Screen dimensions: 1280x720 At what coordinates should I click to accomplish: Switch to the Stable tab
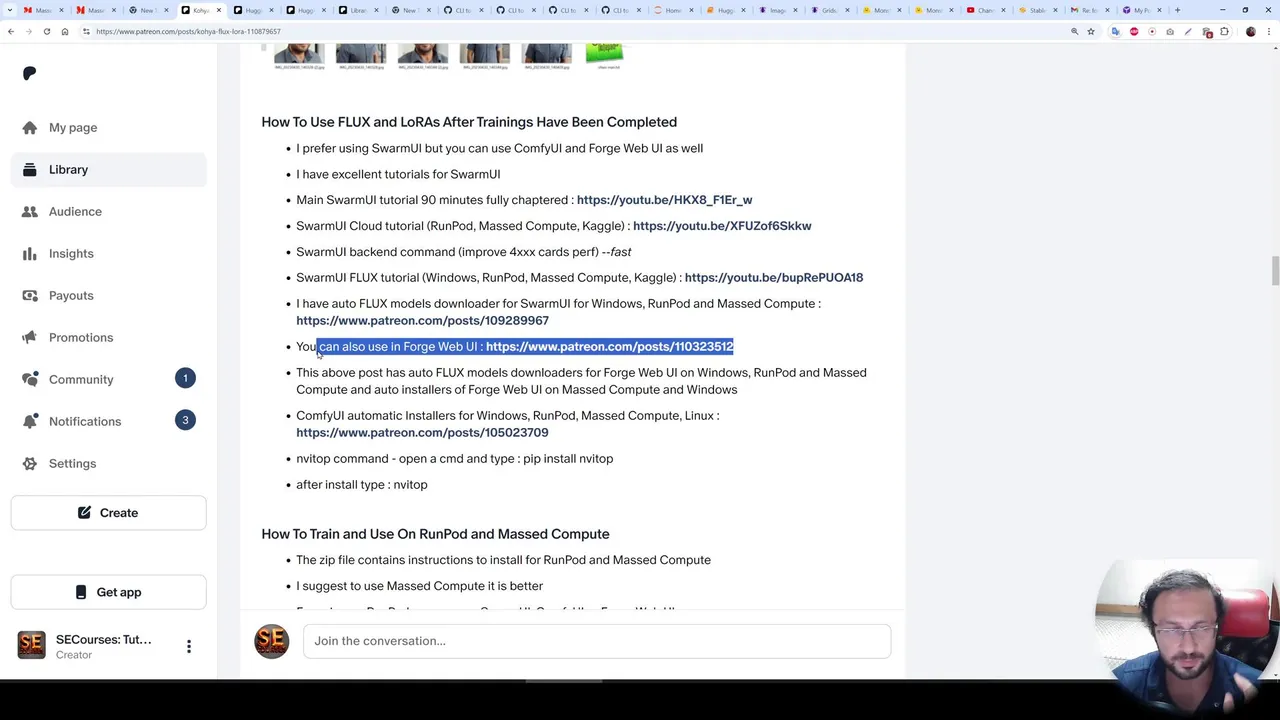(1036, 10)
